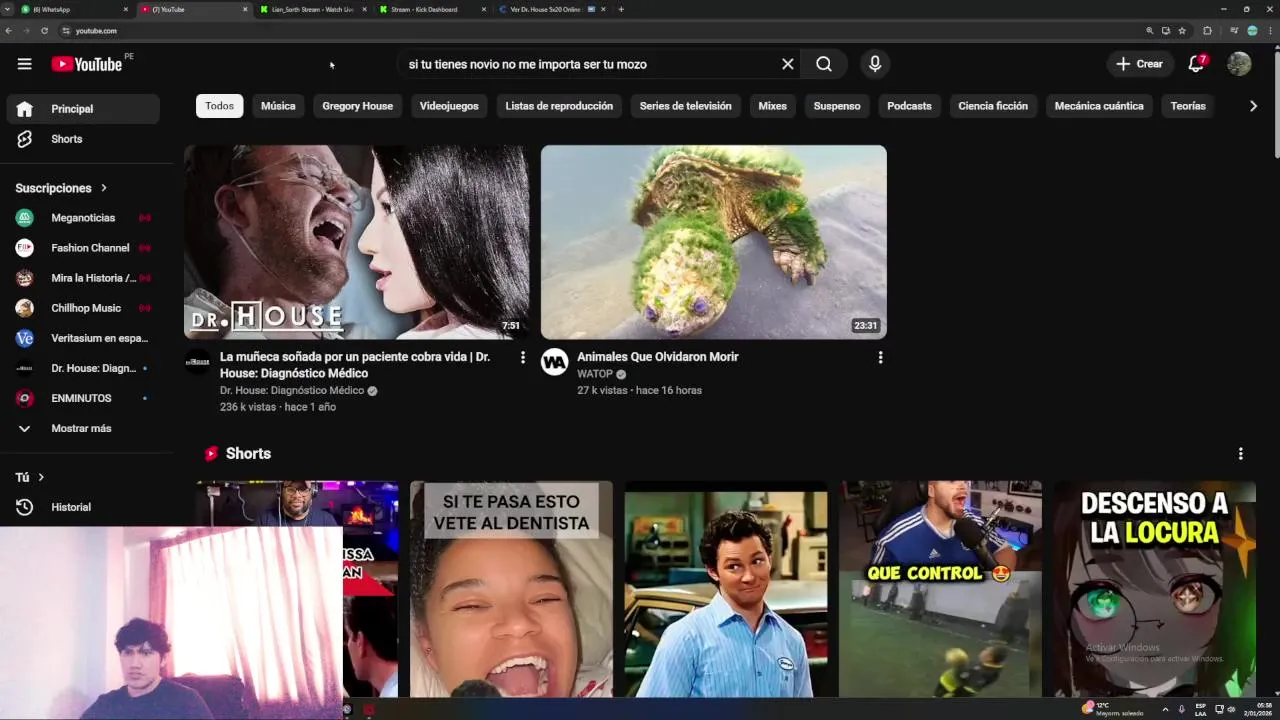Viewport: 1280px width, 720px height.
Task: Open the taskbar volume icon
Action: pos(1232,709)
